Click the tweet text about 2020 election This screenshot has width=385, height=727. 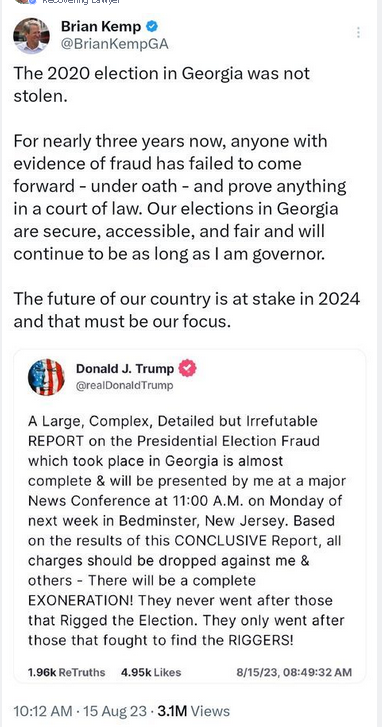tap(161, 84)
